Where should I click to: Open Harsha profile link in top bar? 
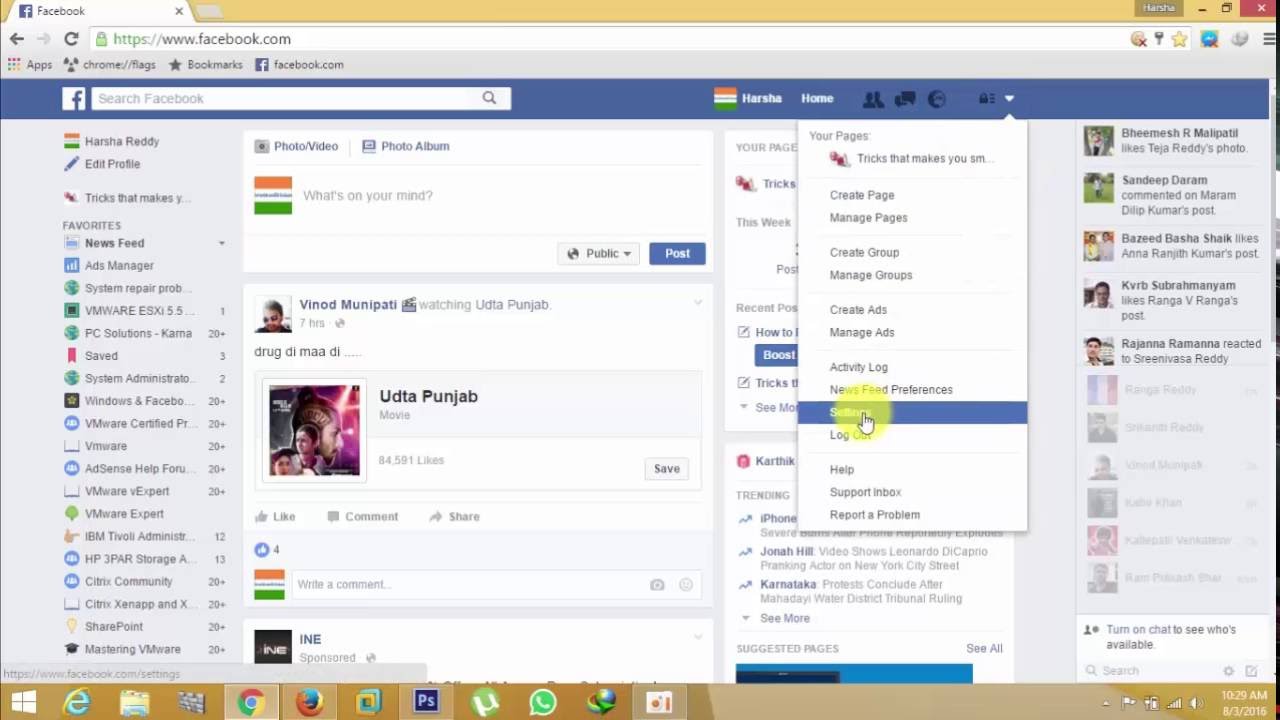(748, 98)
